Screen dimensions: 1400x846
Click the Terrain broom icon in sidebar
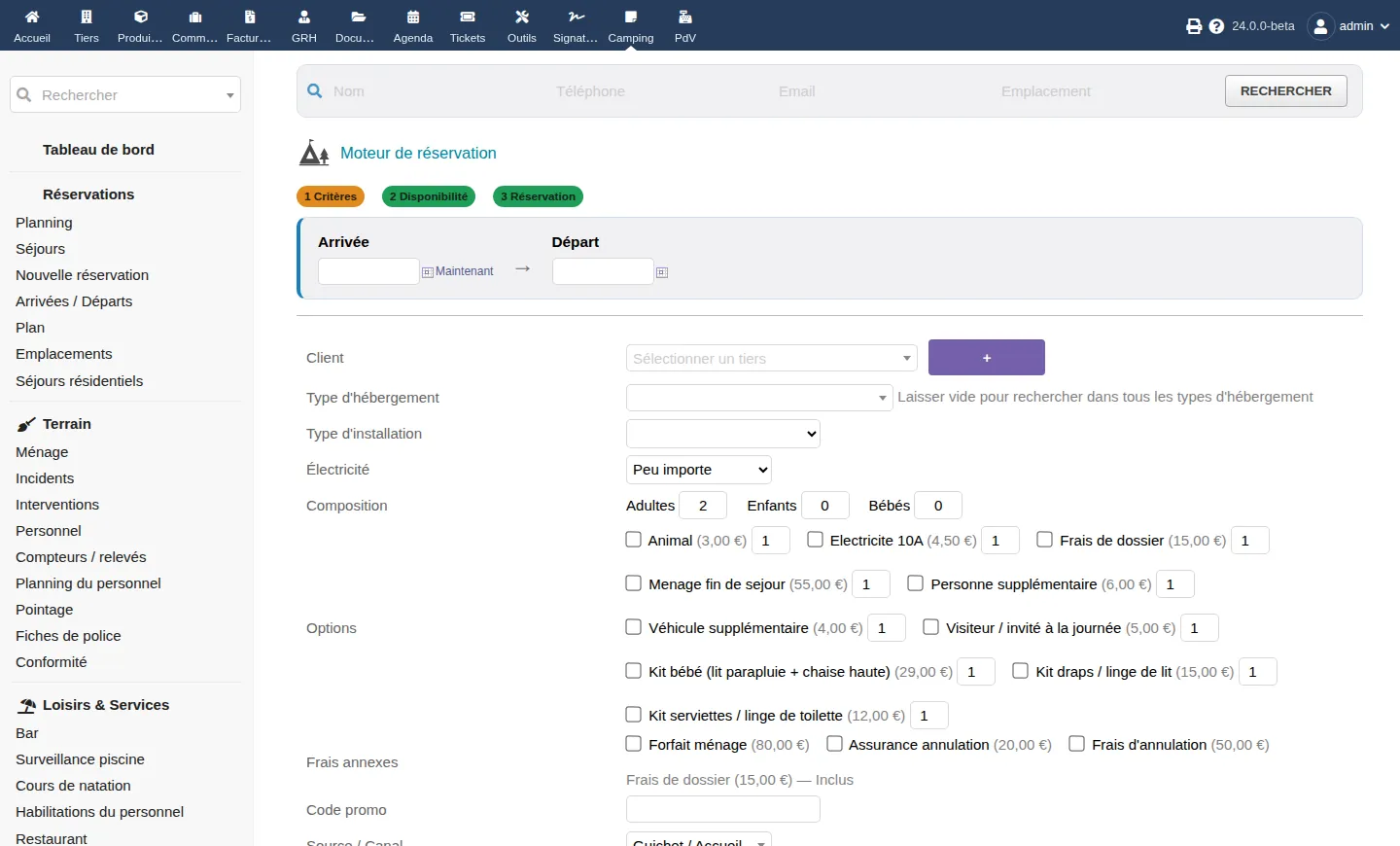pos(26,424)
